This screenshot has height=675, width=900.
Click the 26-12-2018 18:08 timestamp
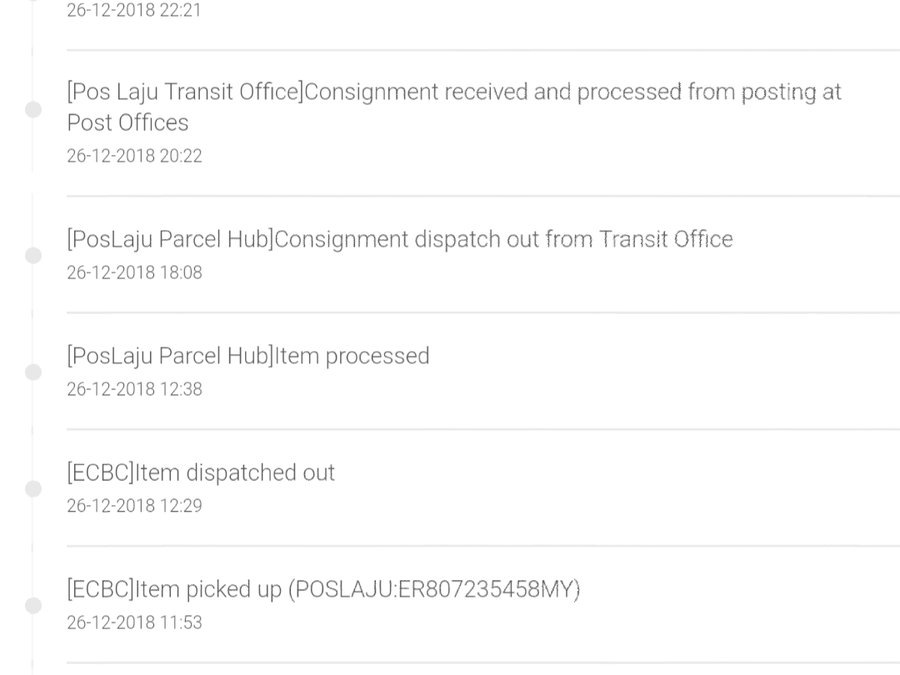134,273
